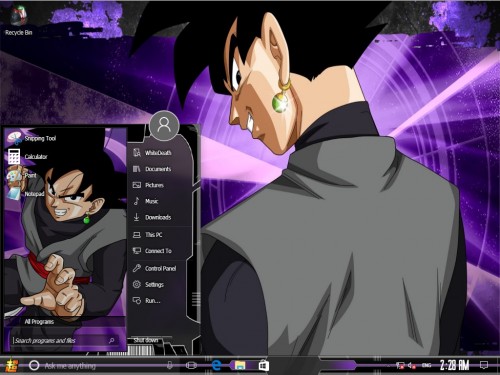Screen dimensions: 500x375
Task: Click the Cortana microphone icon
Action: point(170,366)
